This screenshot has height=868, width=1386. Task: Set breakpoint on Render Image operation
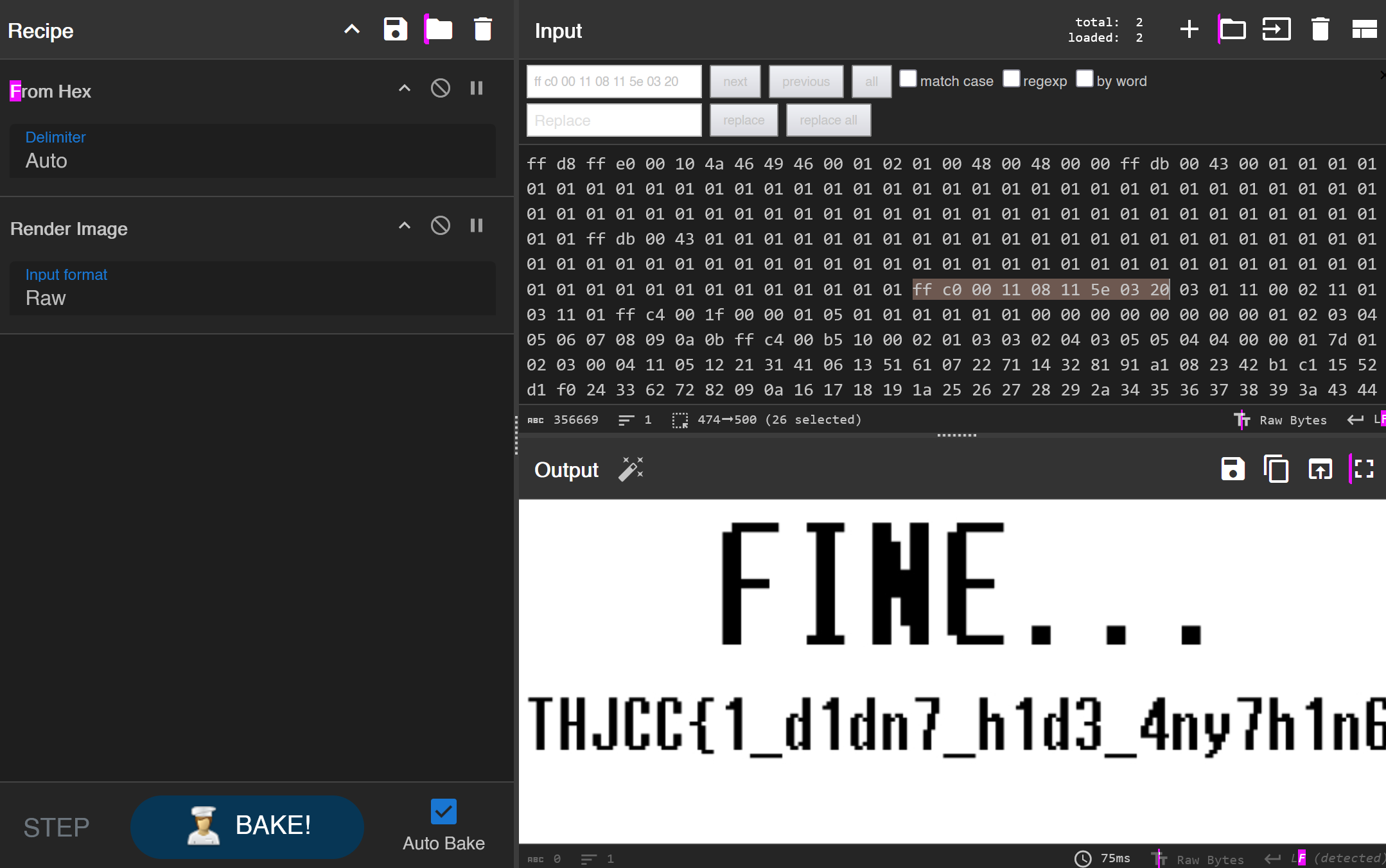click(476, 226)
